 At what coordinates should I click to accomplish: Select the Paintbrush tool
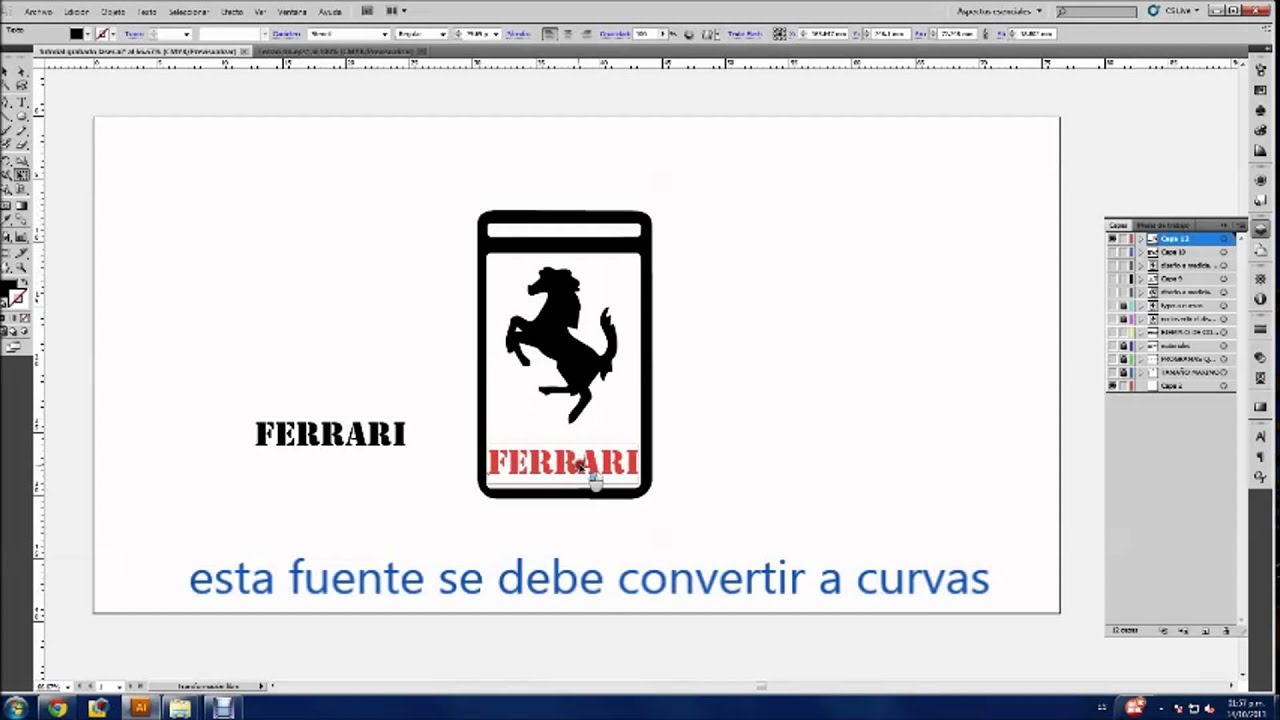(x=7, y=129)
